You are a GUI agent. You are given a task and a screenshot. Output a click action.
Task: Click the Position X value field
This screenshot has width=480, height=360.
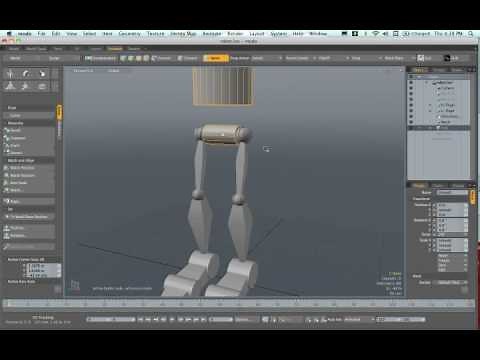pos(452,205)
